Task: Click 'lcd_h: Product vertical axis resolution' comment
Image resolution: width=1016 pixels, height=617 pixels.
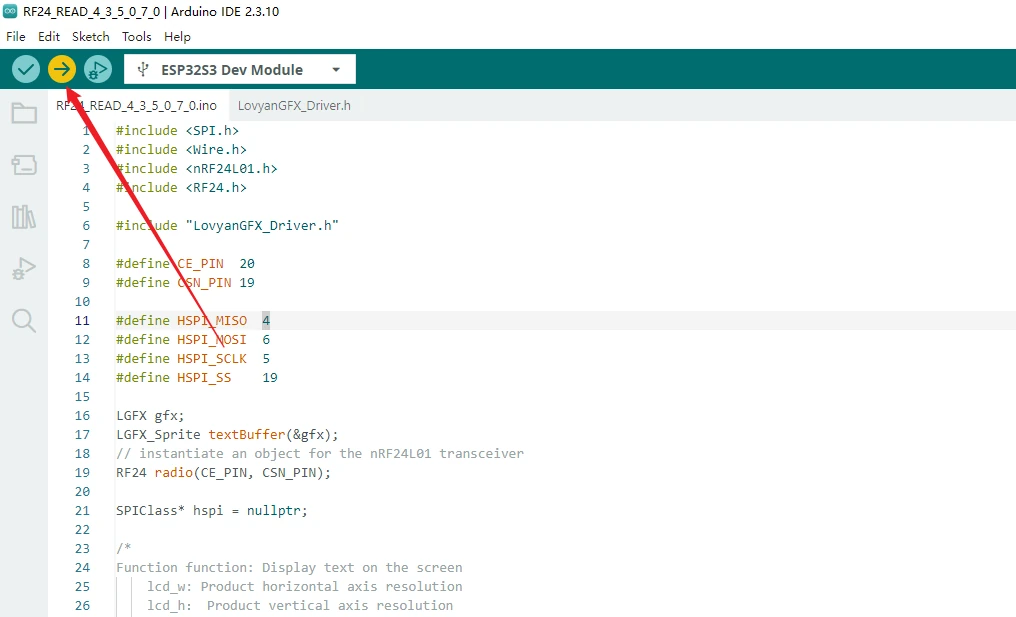Action: [300, 605]
